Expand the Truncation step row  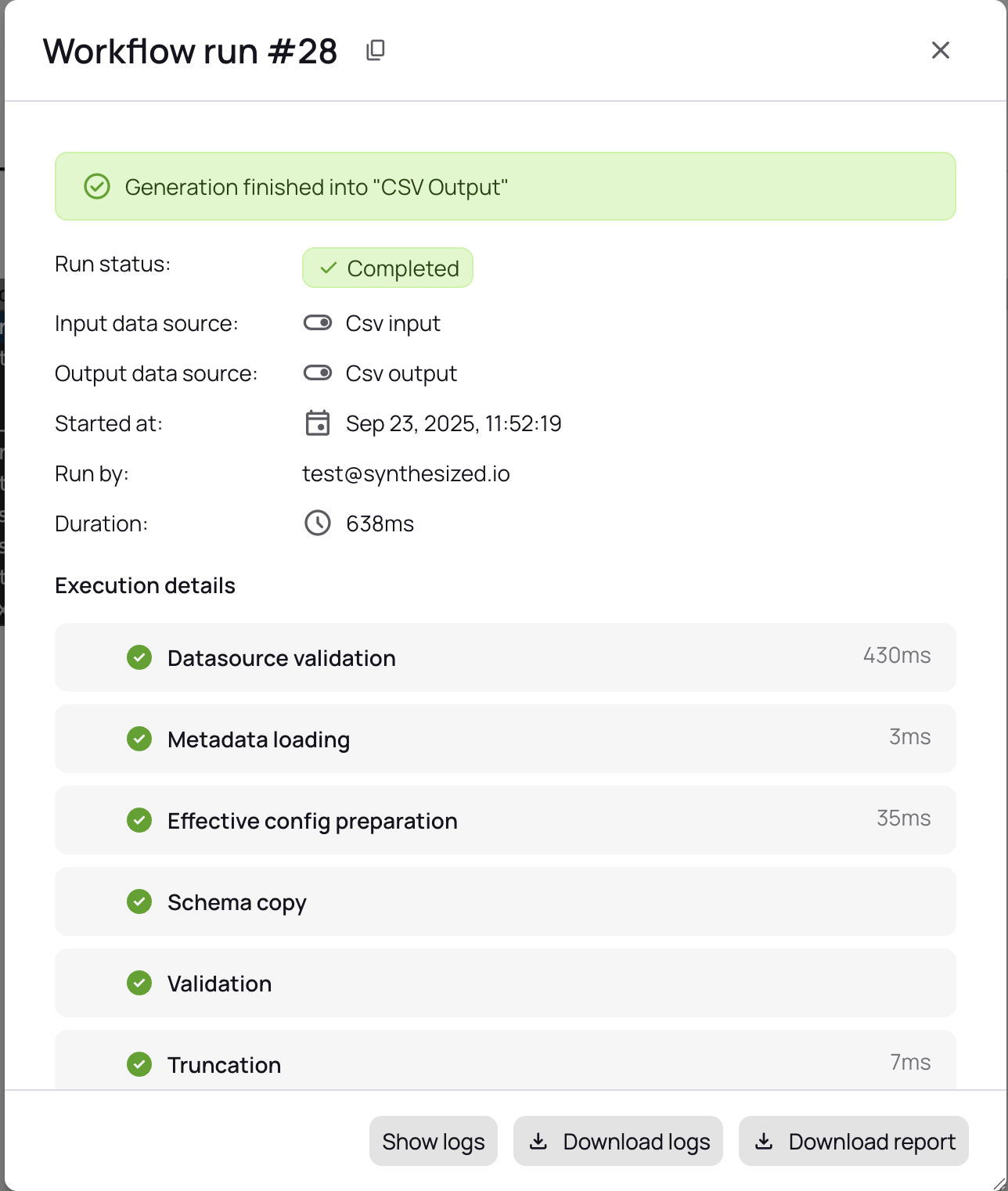tap(505, 1063)
